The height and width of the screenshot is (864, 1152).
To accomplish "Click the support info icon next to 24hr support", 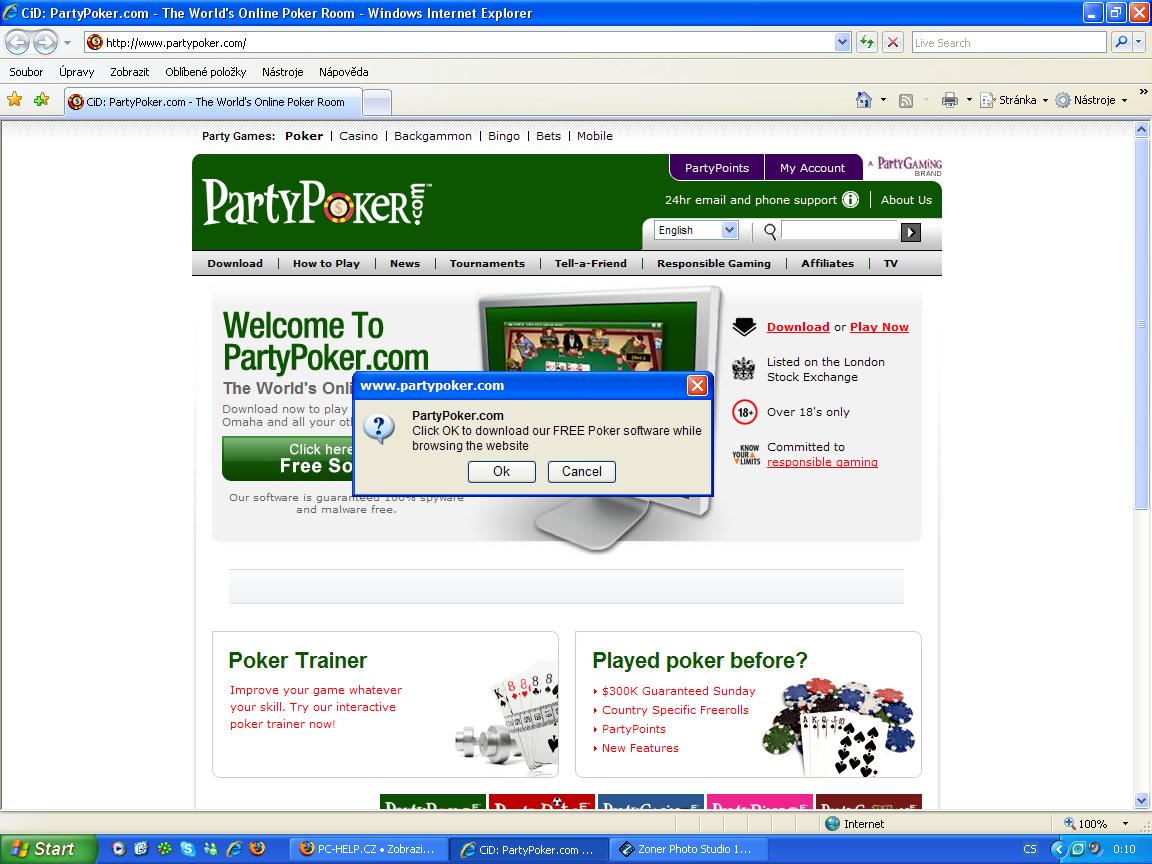I will [x=850, y=200].
